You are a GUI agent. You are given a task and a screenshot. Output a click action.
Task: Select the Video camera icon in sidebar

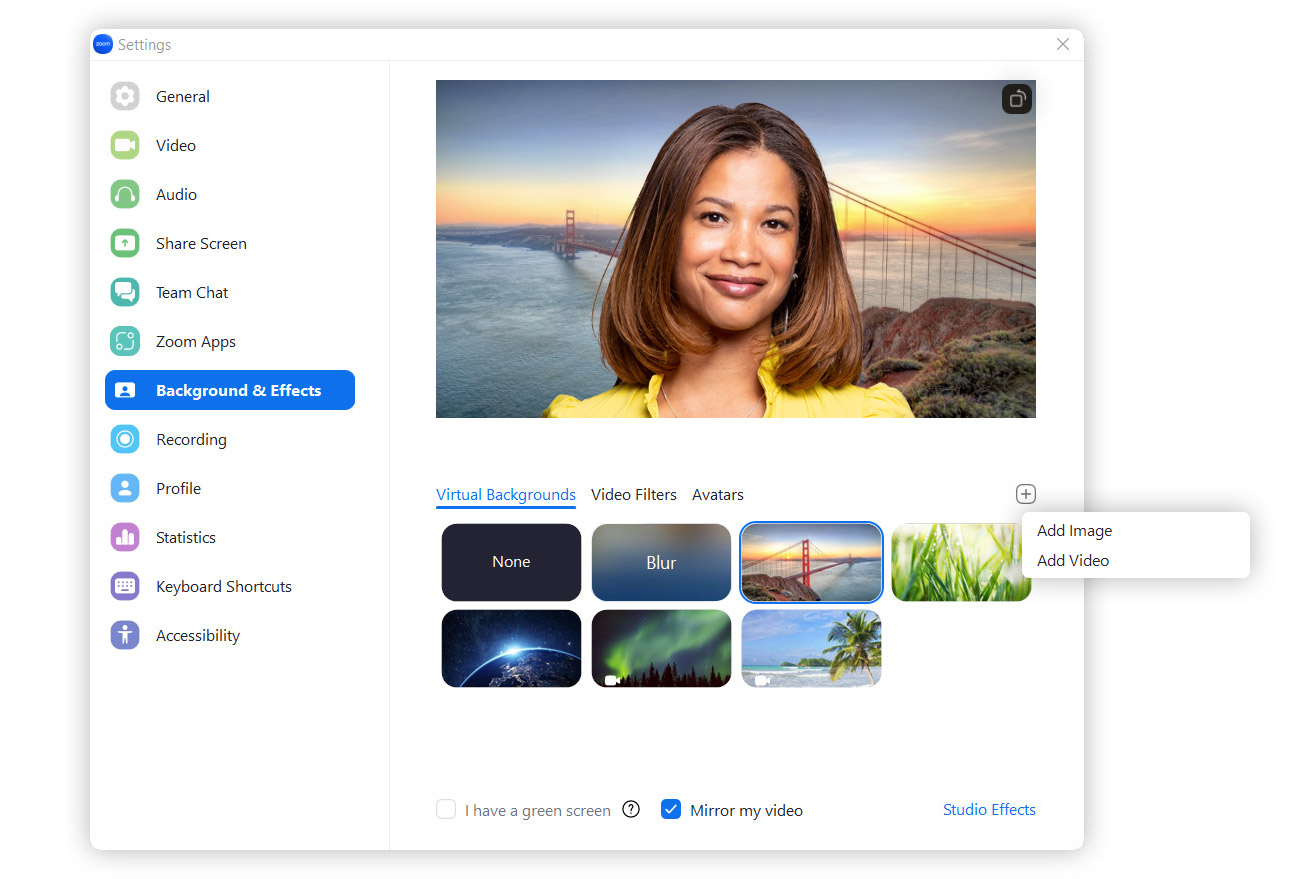(x=125, y=146)
